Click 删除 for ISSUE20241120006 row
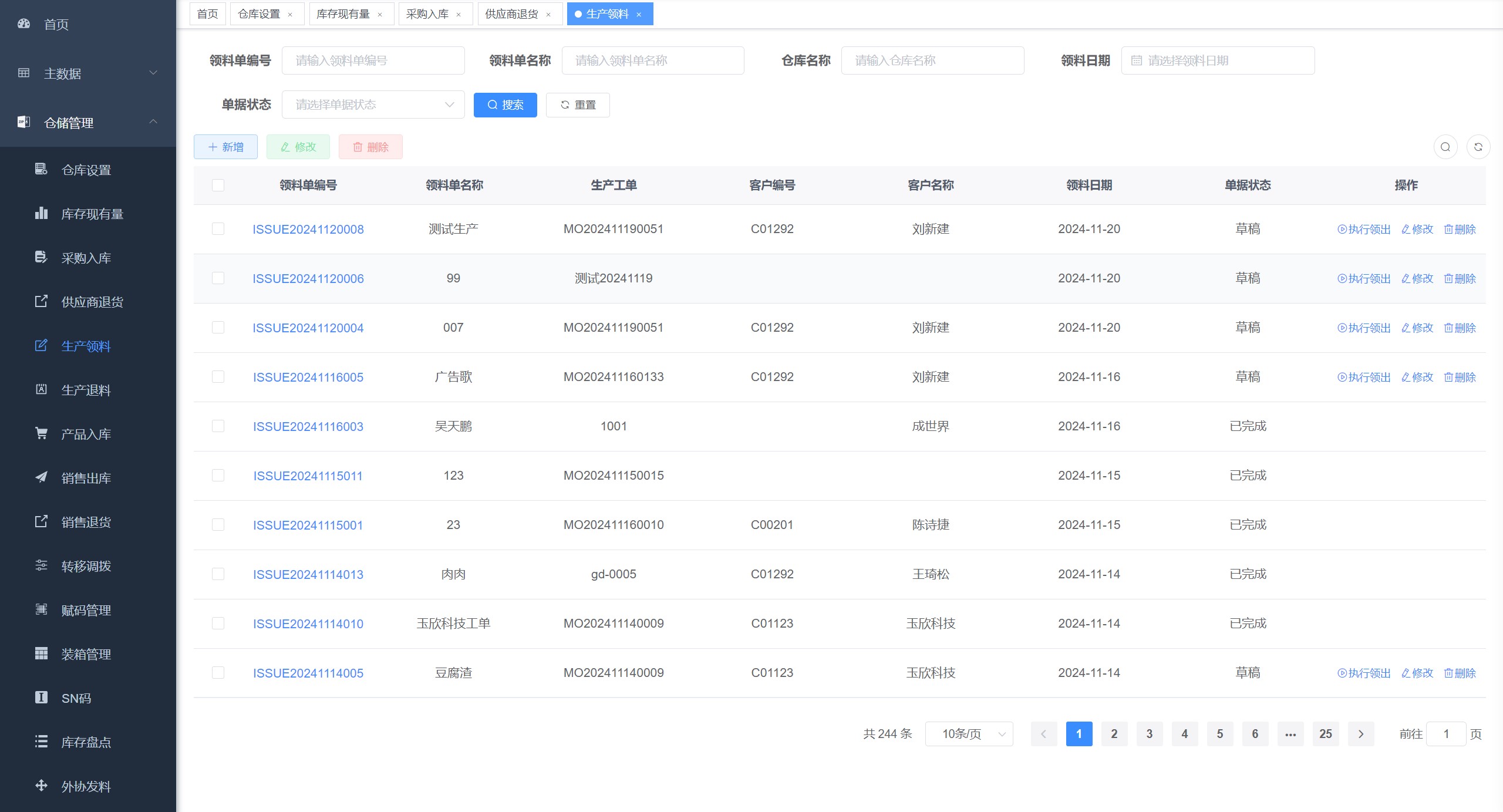 coord(1460,279)
